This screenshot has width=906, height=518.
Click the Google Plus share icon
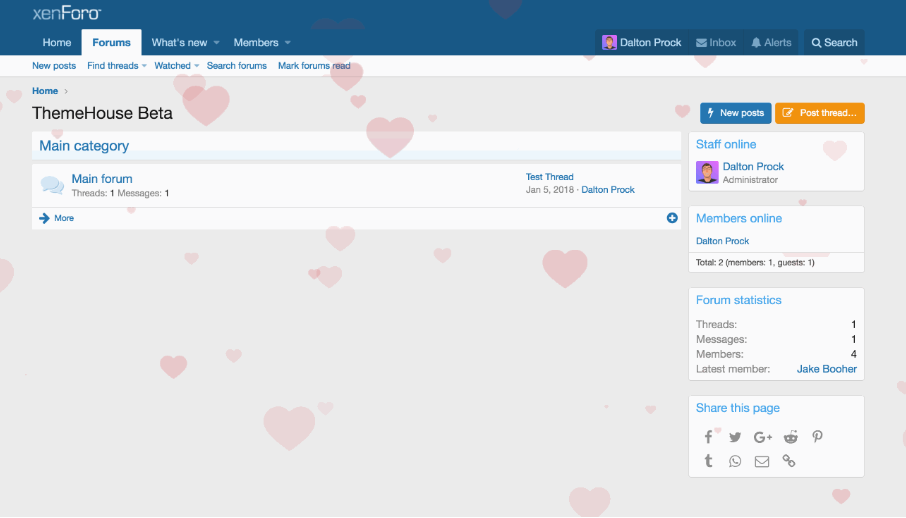pyautogui.click(x=763, y=437)
